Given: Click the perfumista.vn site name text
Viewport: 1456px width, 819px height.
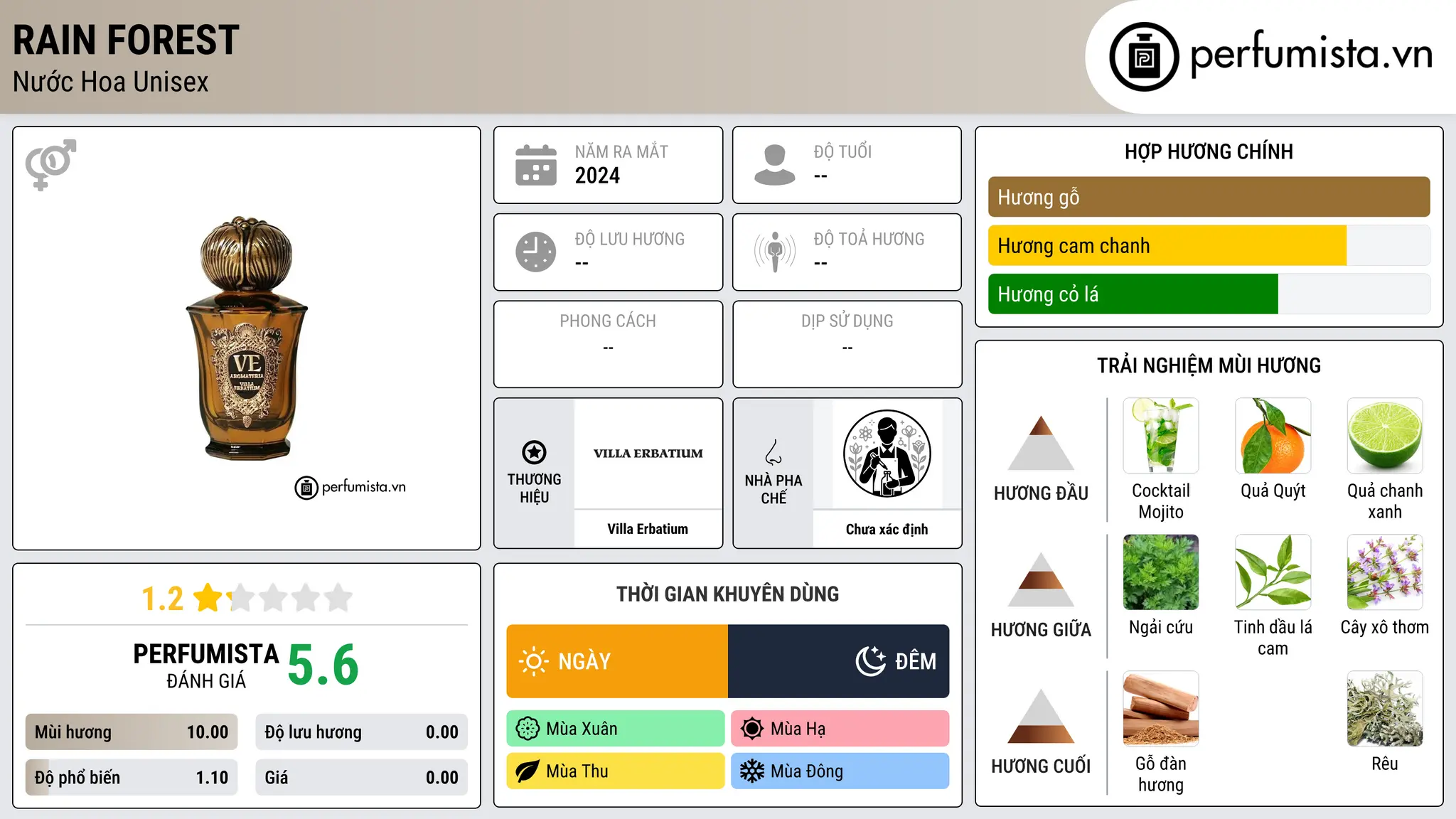Looking at the screenshot, I should pyautogui.click(x=1312, y=55).
